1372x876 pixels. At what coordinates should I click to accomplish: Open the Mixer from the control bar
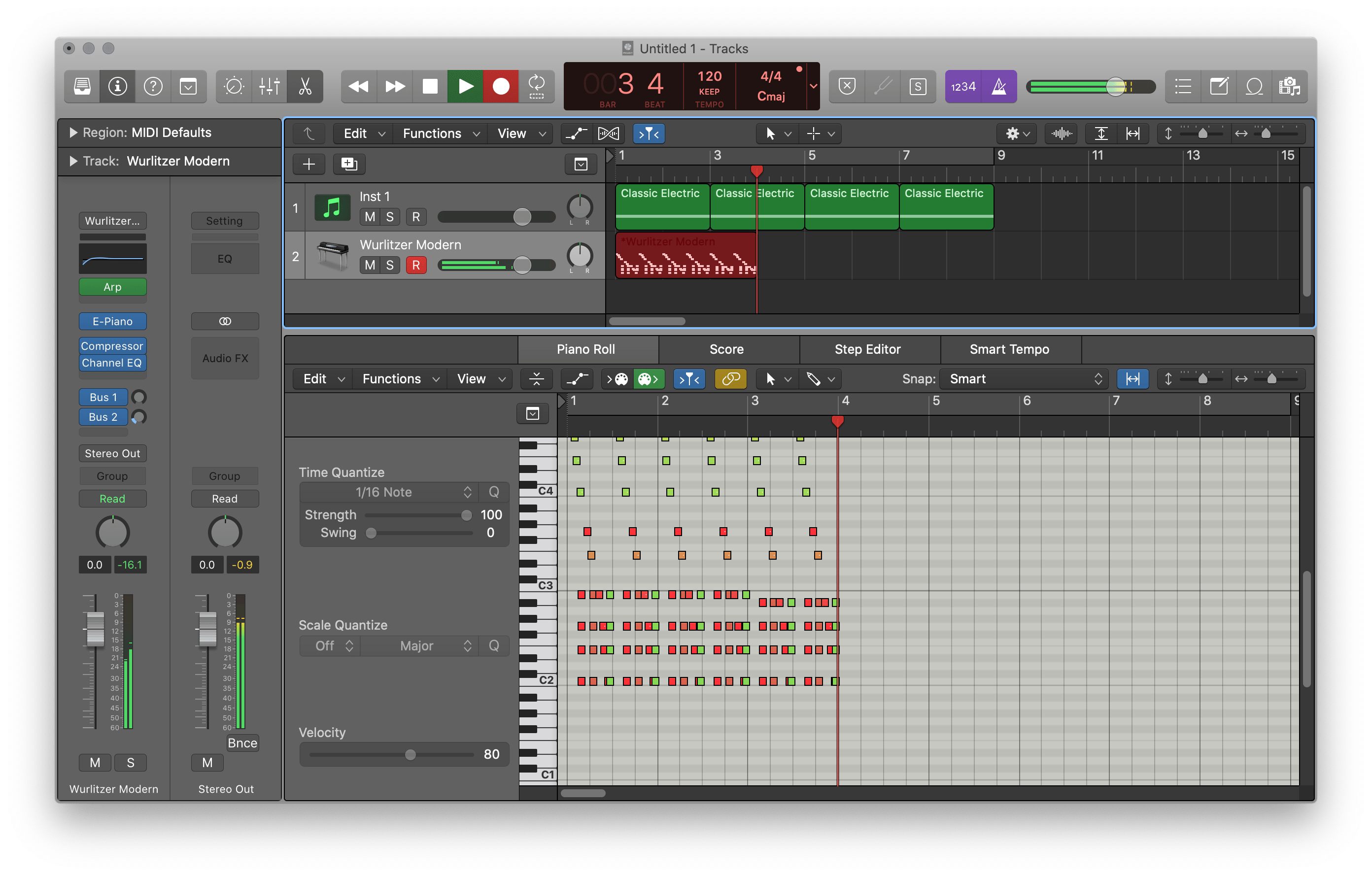coord(269,87)
